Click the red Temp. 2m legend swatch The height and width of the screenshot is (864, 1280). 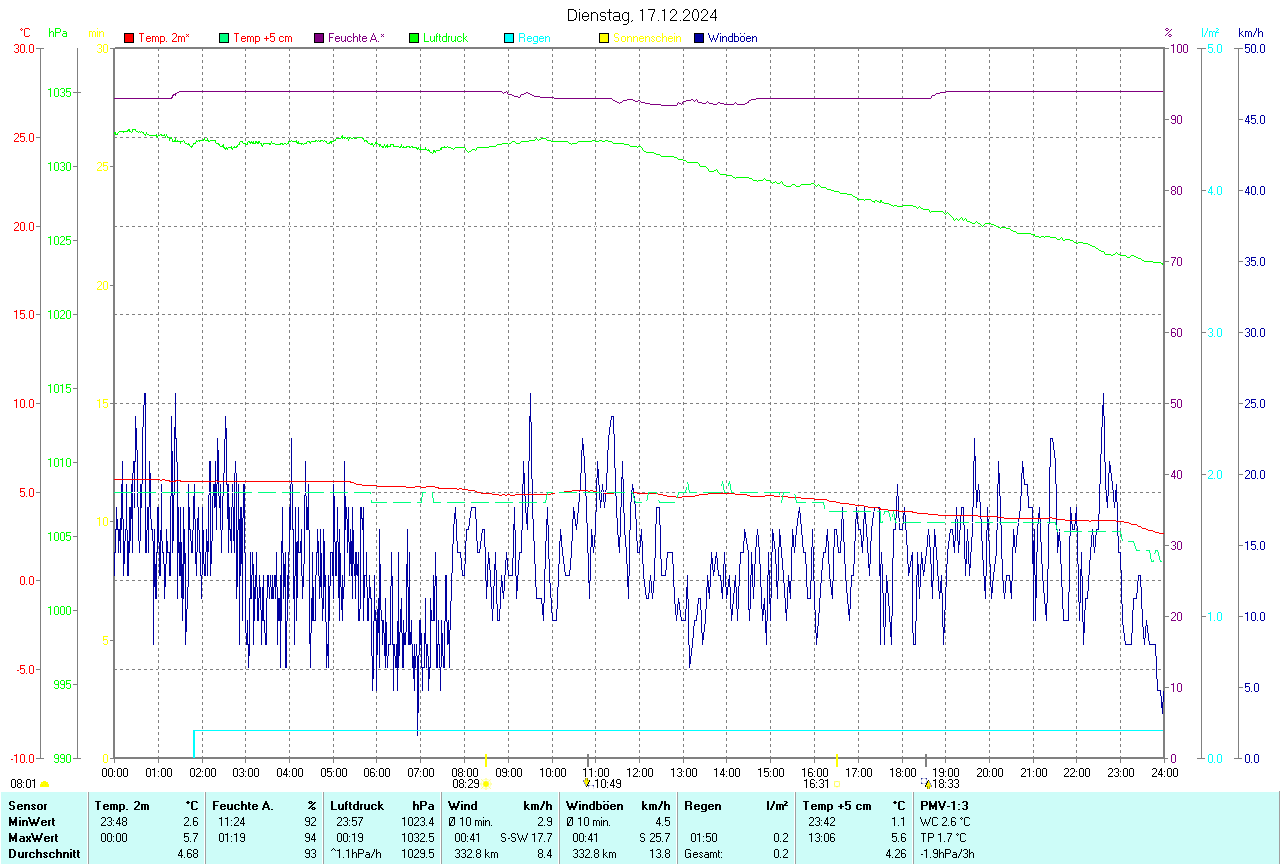pos(129,38)
